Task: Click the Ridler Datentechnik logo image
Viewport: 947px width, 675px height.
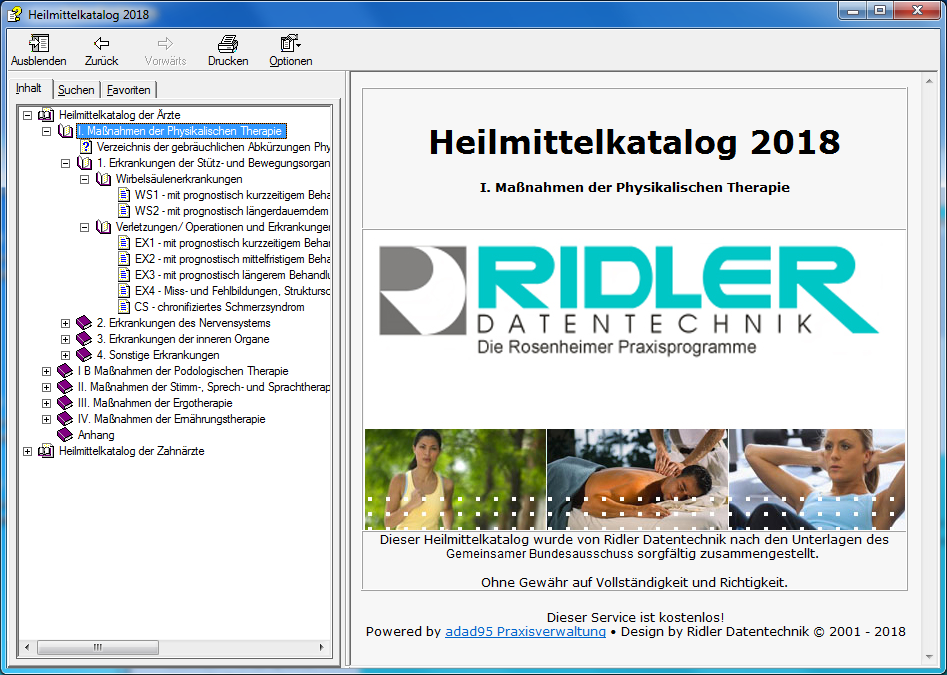Action: (628, 300)
